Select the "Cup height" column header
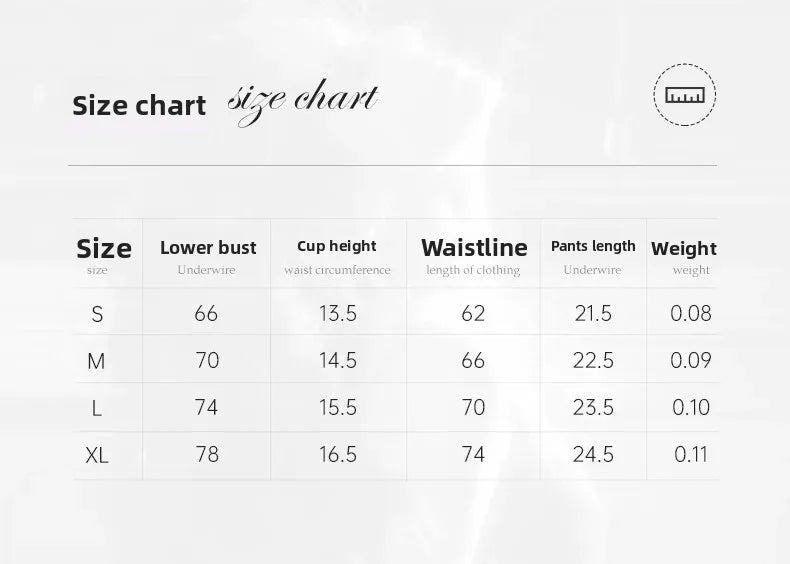Image resolution: width=790 pixels, height=564 pixels. [x=337, y=246]
